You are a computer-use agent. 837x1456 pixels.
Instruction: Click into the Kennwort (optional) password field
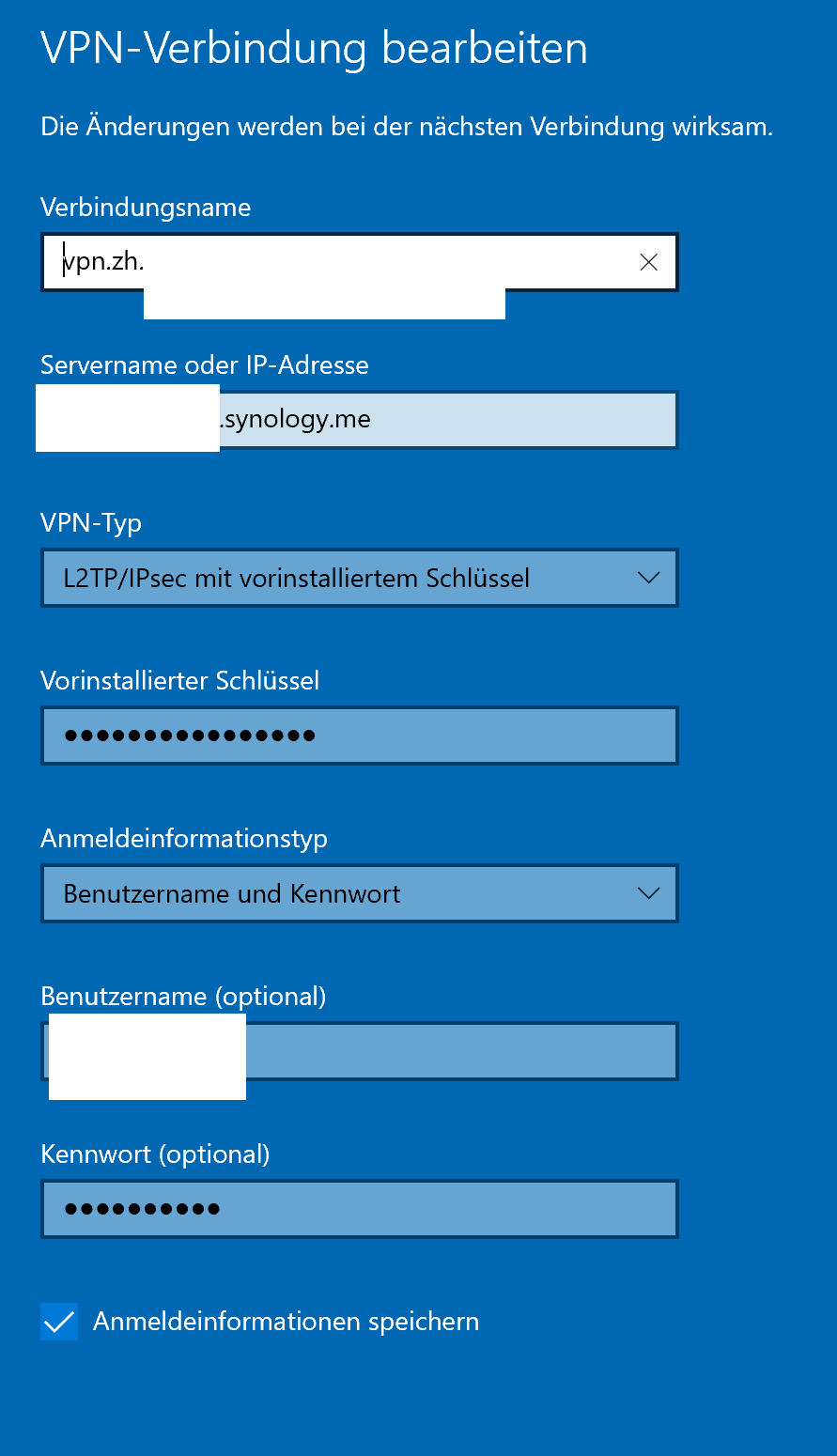coord(359,1209)
